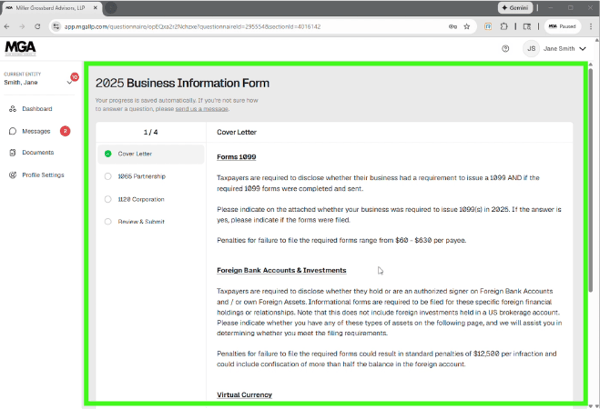Select the Cover Letter section
Screen dimensions: 600x409
pyautogui.click(x=135, y=154)
